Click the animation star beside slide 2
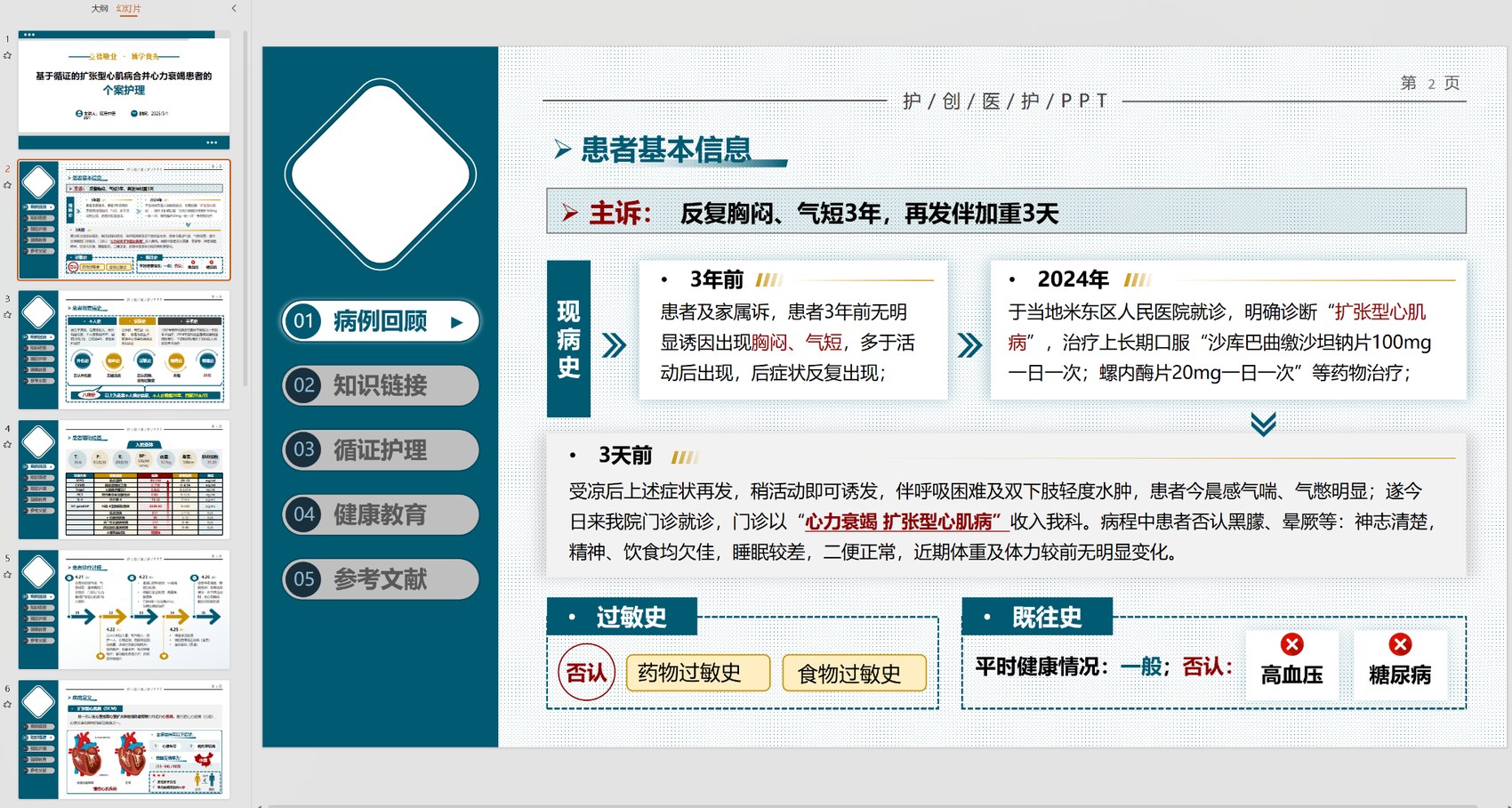1512x808 pixels. [8, 185]
